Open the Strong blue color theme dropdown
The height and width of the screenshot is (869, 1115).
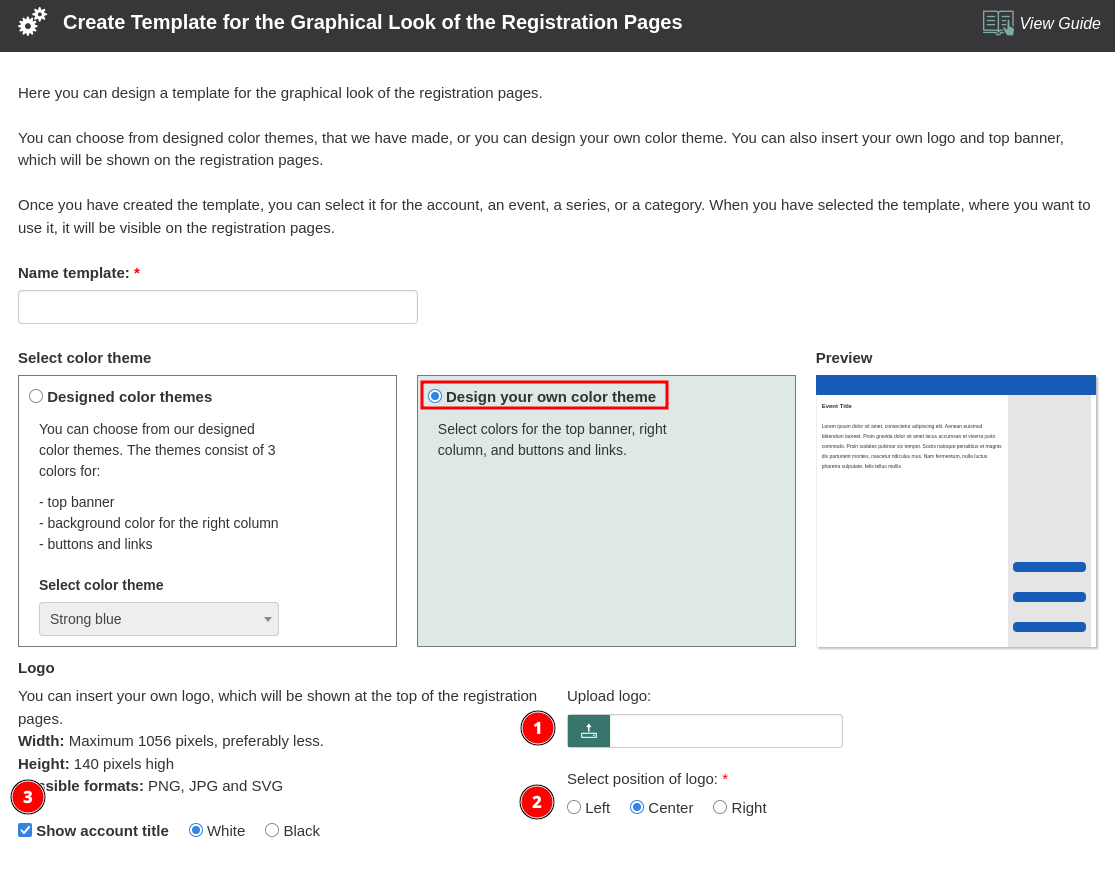pos(158,619)
